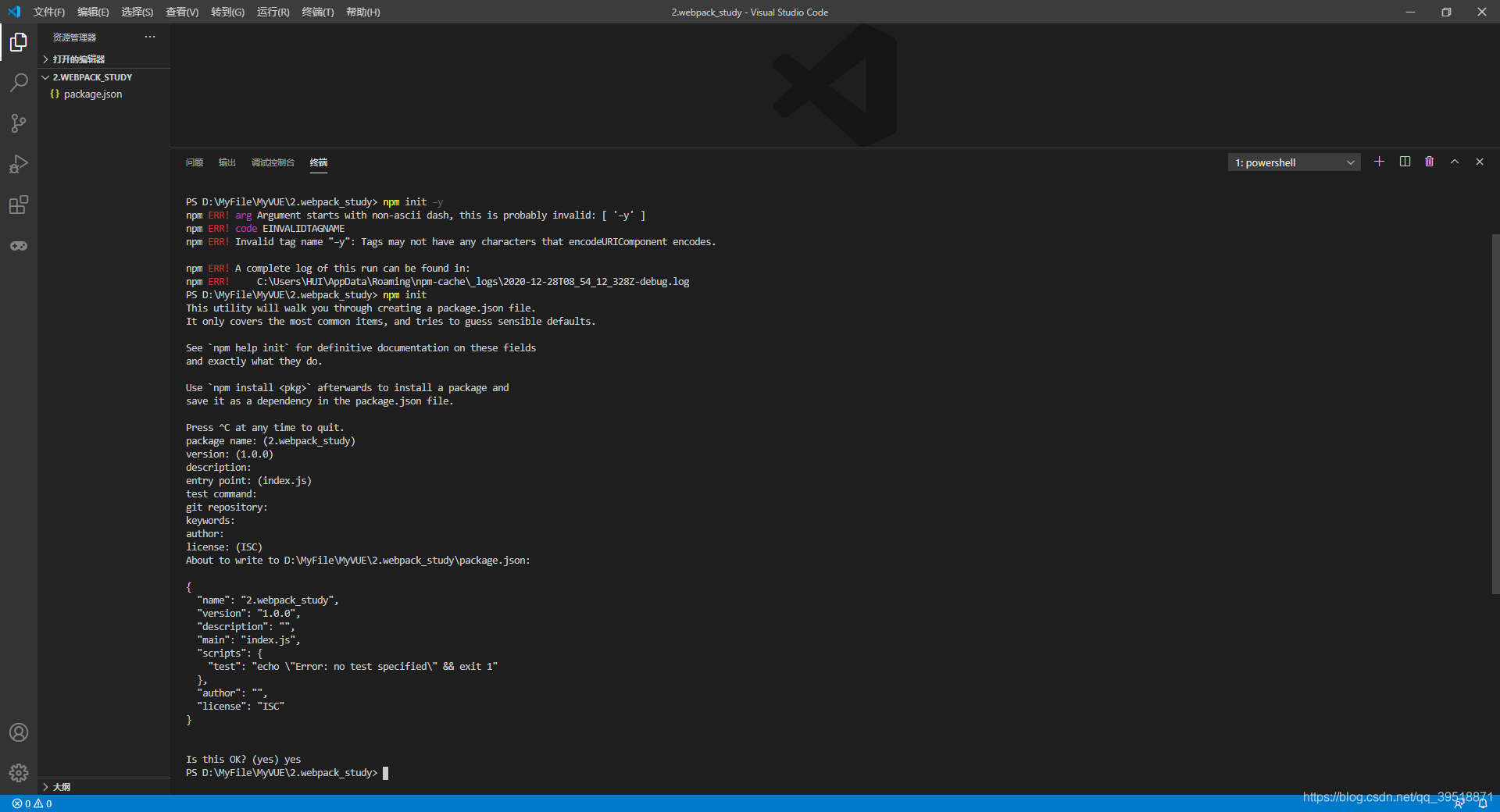Split the terminal panel

(x=1405, y=162)
